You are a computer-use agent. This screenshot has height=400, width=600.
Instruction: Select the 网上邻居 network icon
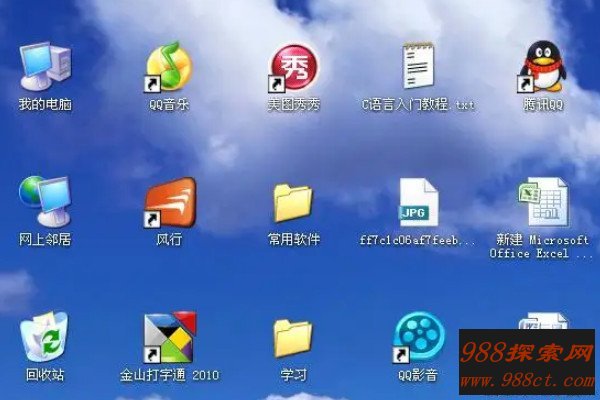click(44, 201)
